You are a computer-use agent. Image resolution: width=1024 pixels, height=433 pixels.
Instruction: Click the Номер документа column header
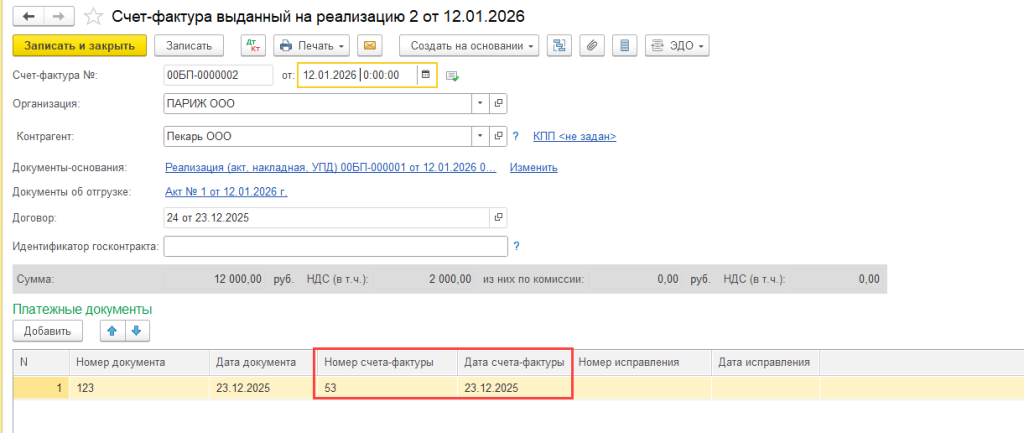click(139, 362)
